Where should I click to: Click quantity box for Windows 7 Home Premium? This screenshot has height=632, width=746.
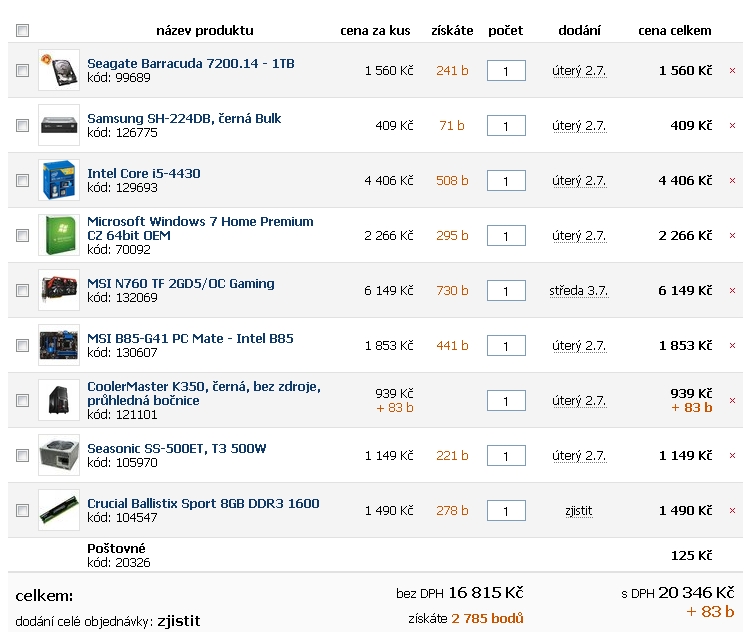(506, 236)
